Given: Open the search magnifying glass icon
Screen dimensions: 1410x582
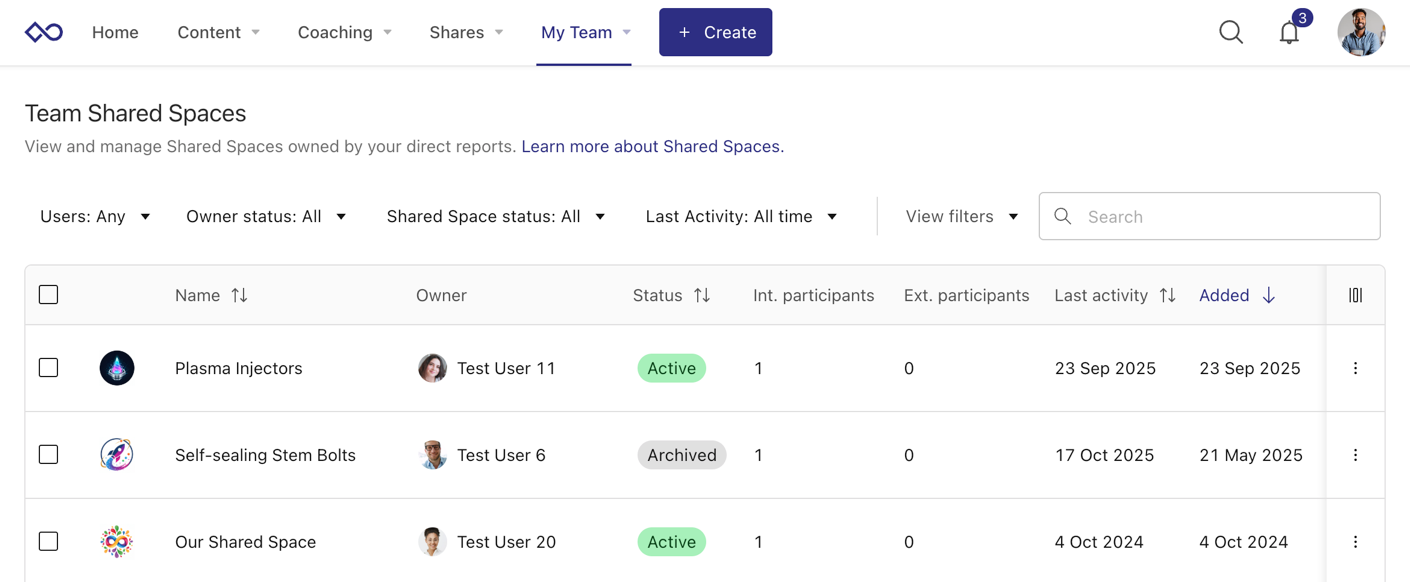Looking at the screenshot, I should click(1231, 32).
